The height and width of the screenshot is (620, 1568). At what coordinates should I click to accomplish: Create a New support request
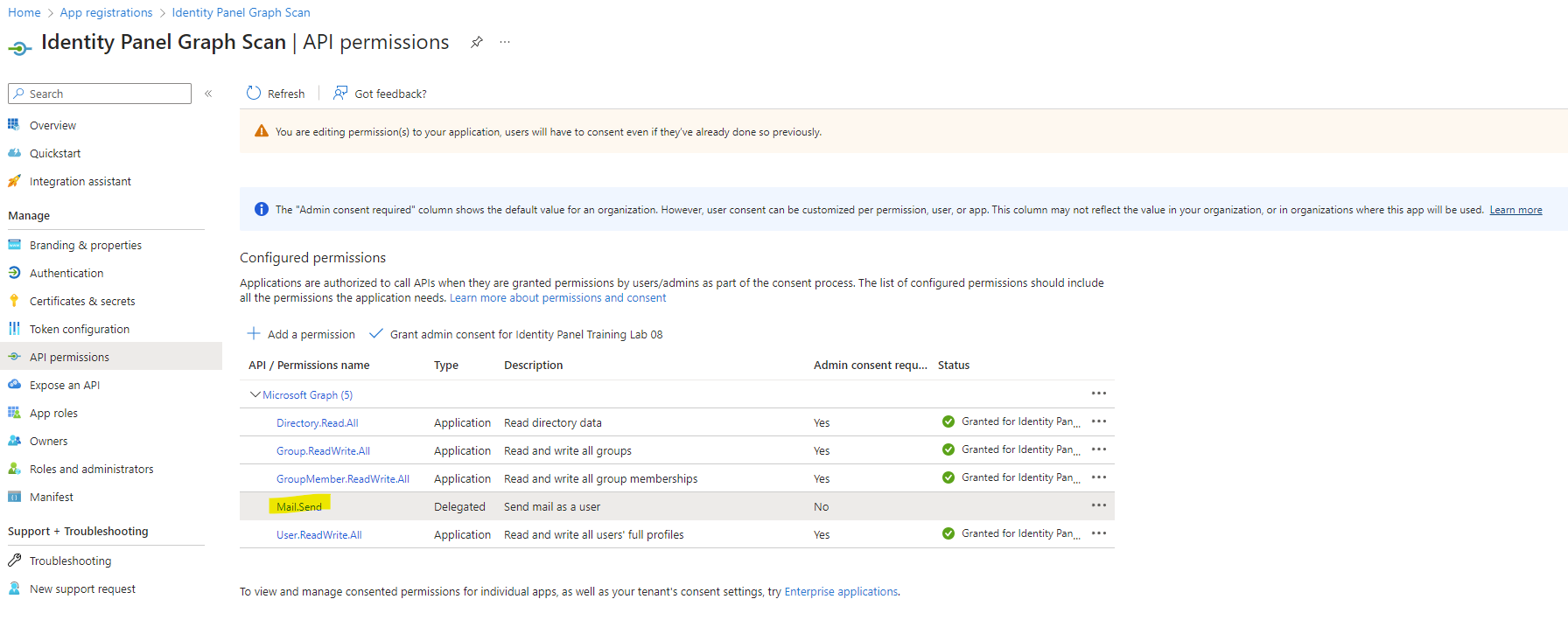[x=82, y=589]
